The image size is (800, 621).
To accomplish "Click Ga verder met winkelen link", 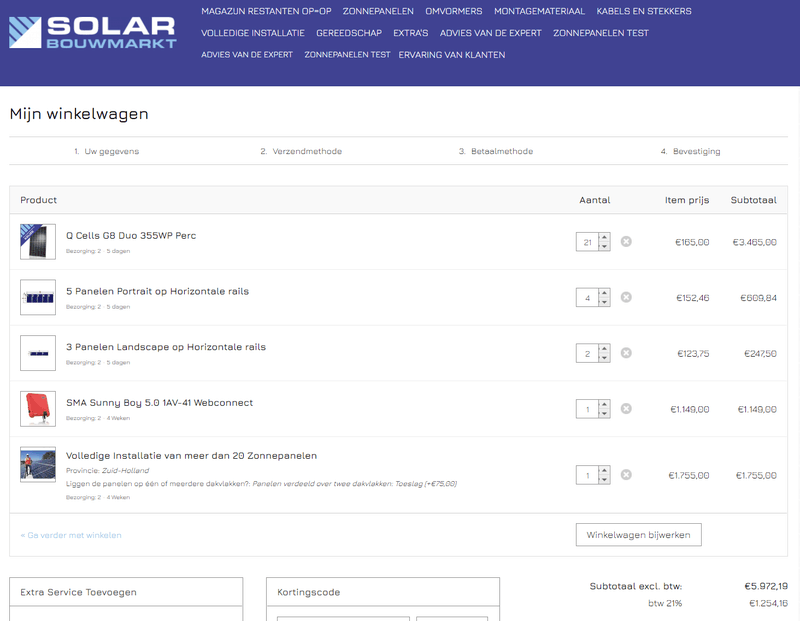I will click(x=71, y=535).
